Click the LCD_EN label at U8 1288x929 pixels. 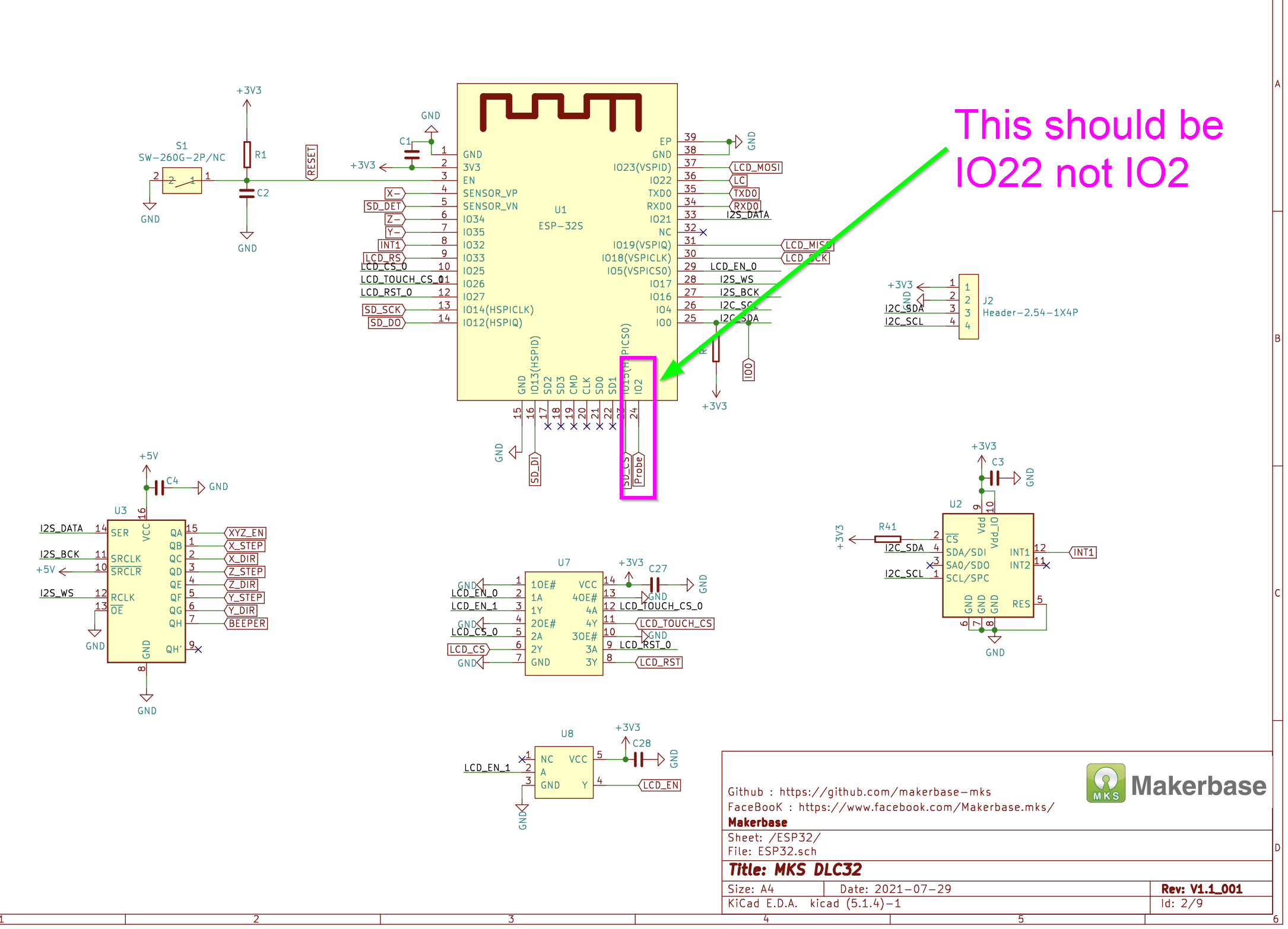click(659, 785)
